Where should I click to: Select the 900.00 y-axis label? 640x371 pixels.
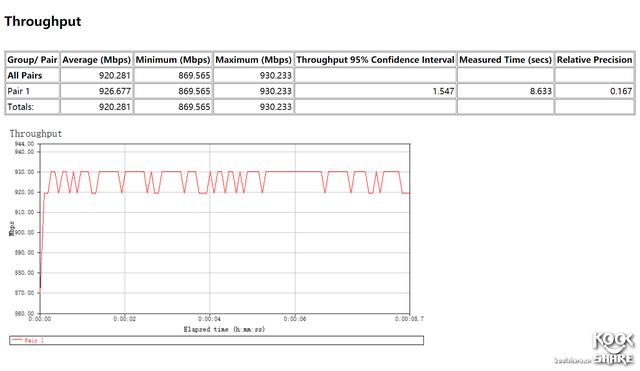click(25, 232)
